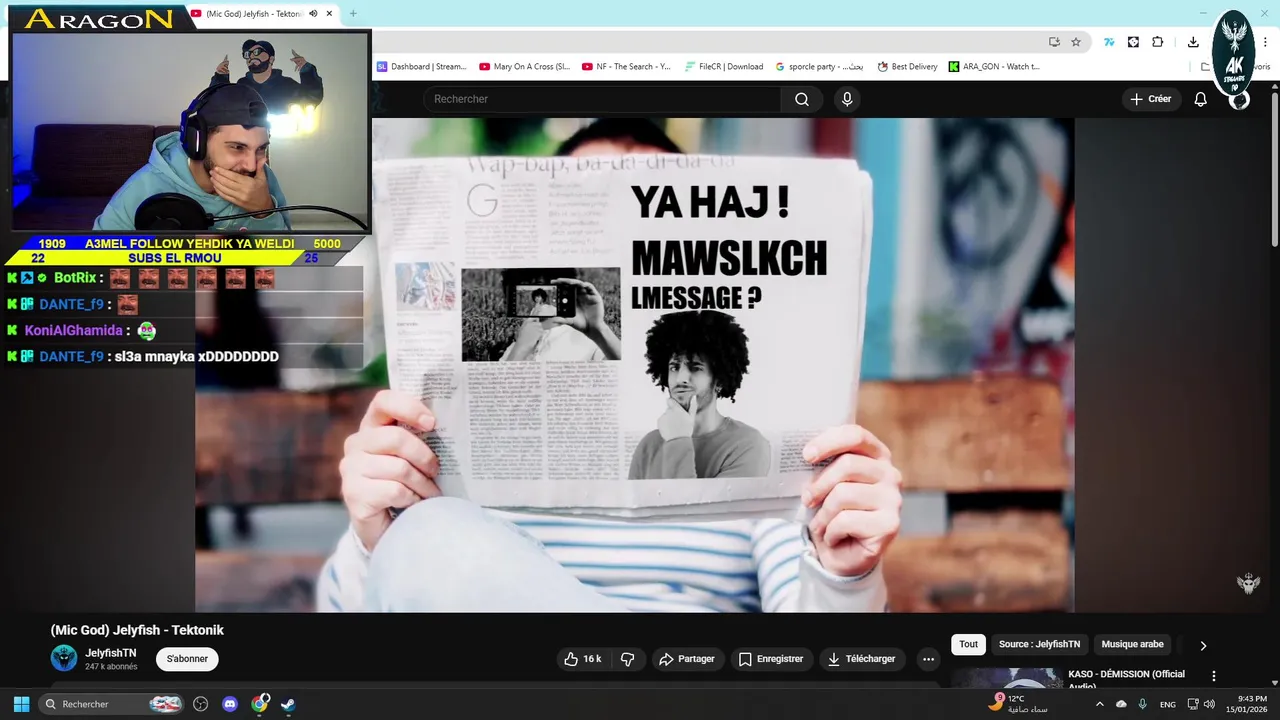The height and width of the screenshot is (720, 1280).
Task: Open Steam from the taskbar
Action: [x=288, y=704]
